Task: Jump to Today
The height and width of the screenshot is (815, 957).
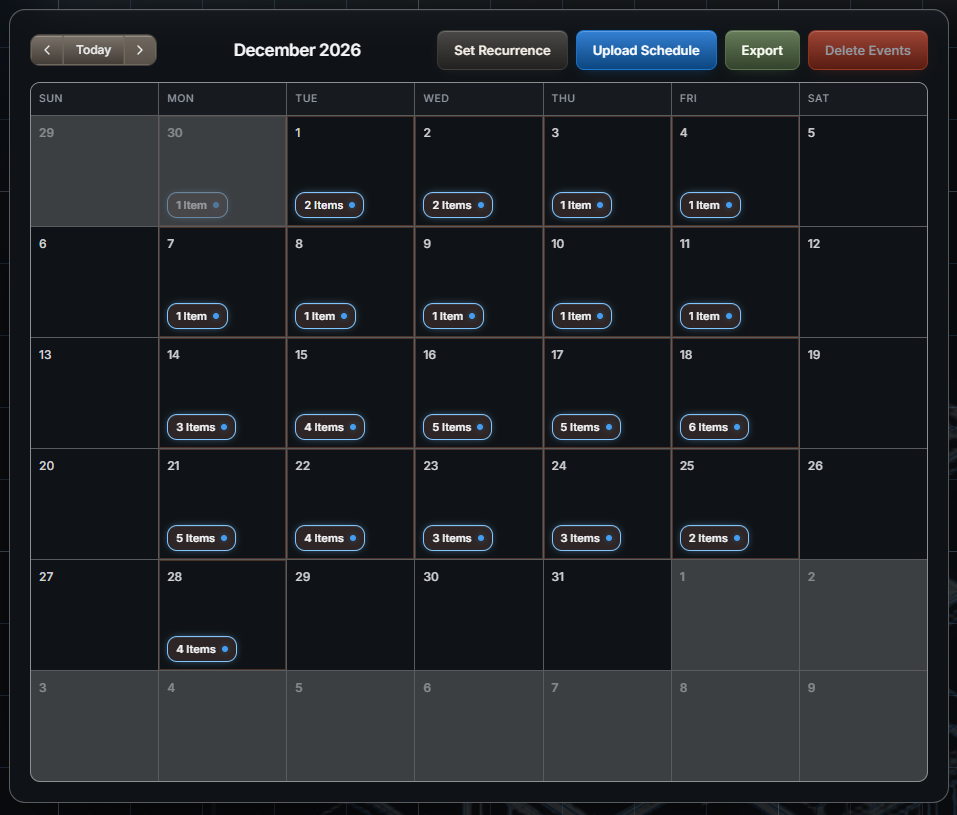Action: [93, 50]
